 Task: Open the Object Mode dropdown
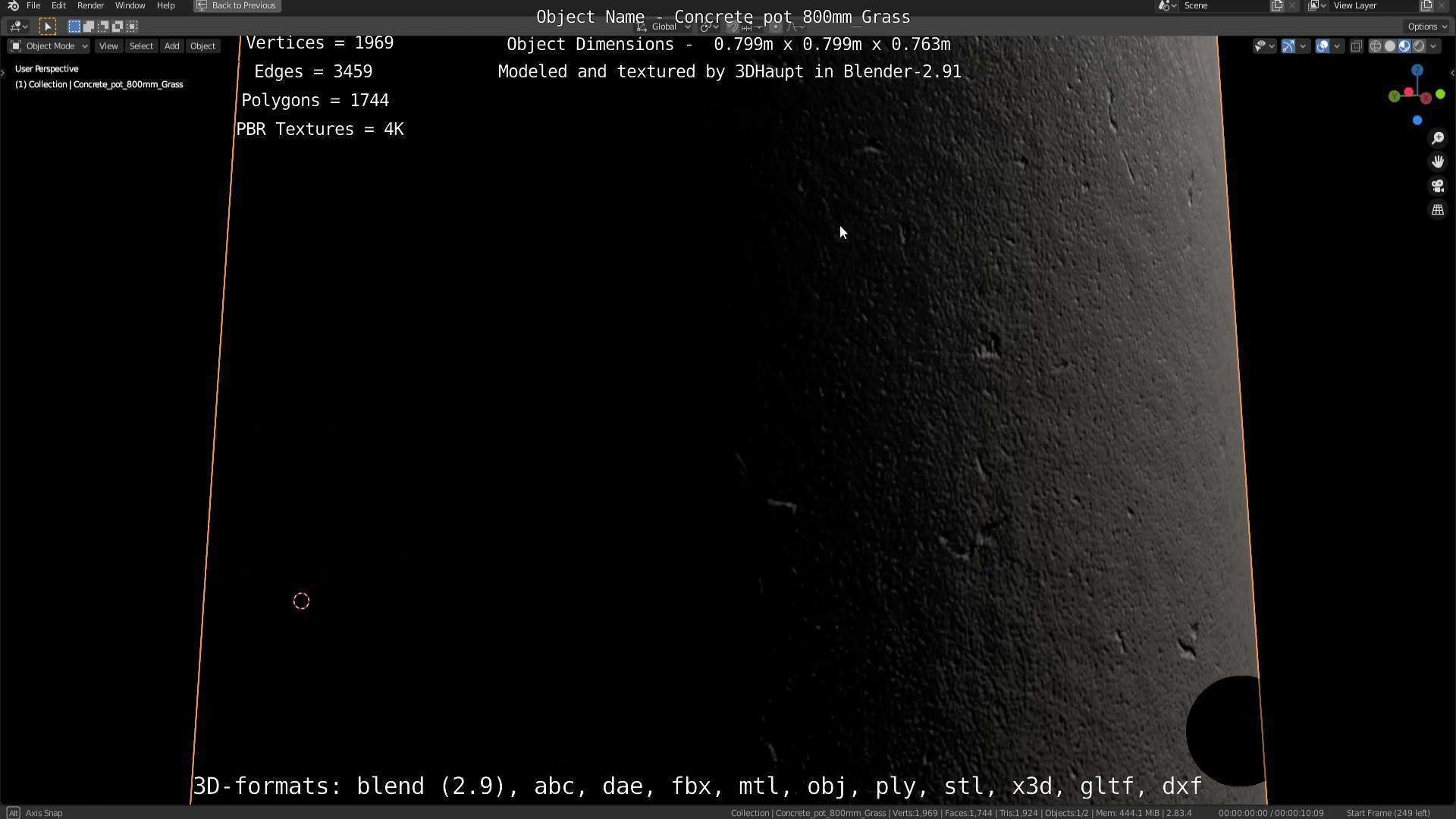[49, 46]
